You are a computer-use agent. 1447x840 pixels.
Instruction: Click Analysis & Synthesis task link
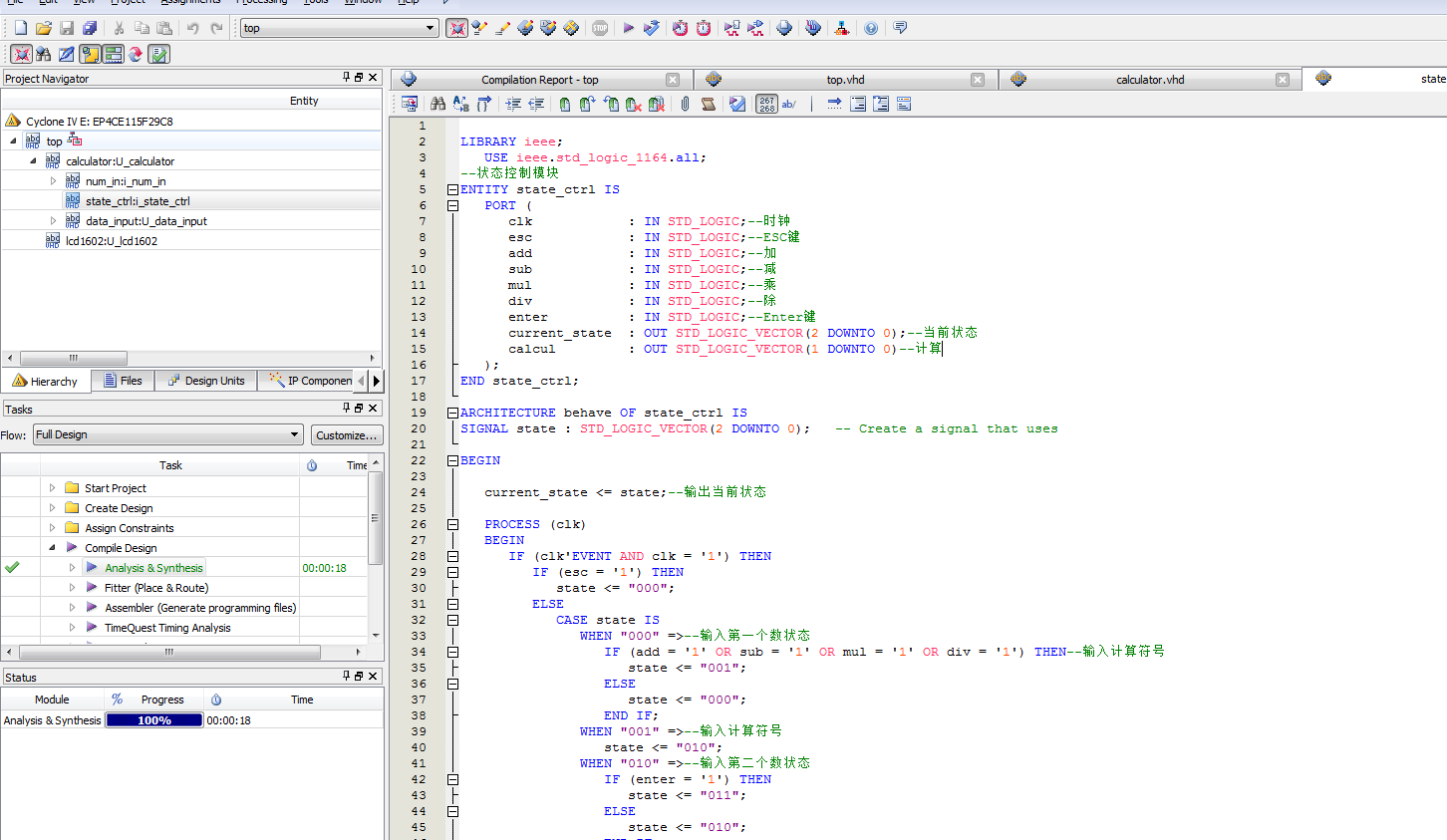click(153, 568)
